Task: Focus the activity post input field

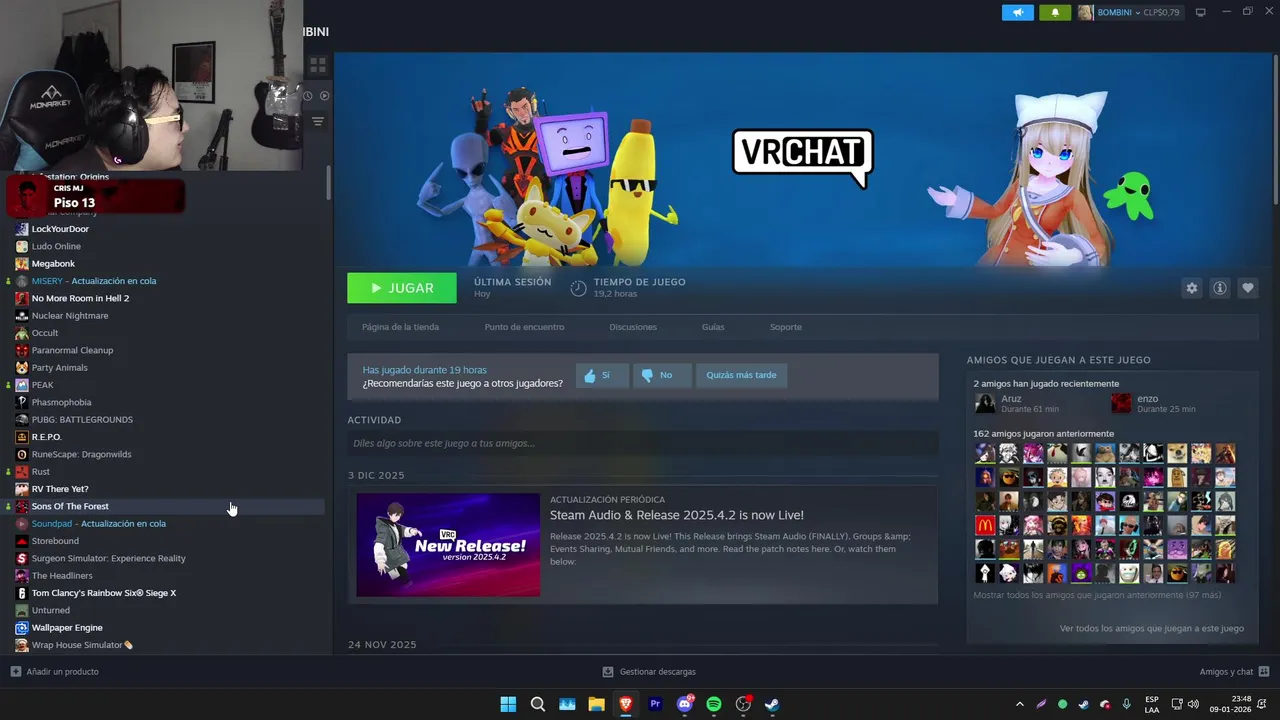Action: click(643, 443)
